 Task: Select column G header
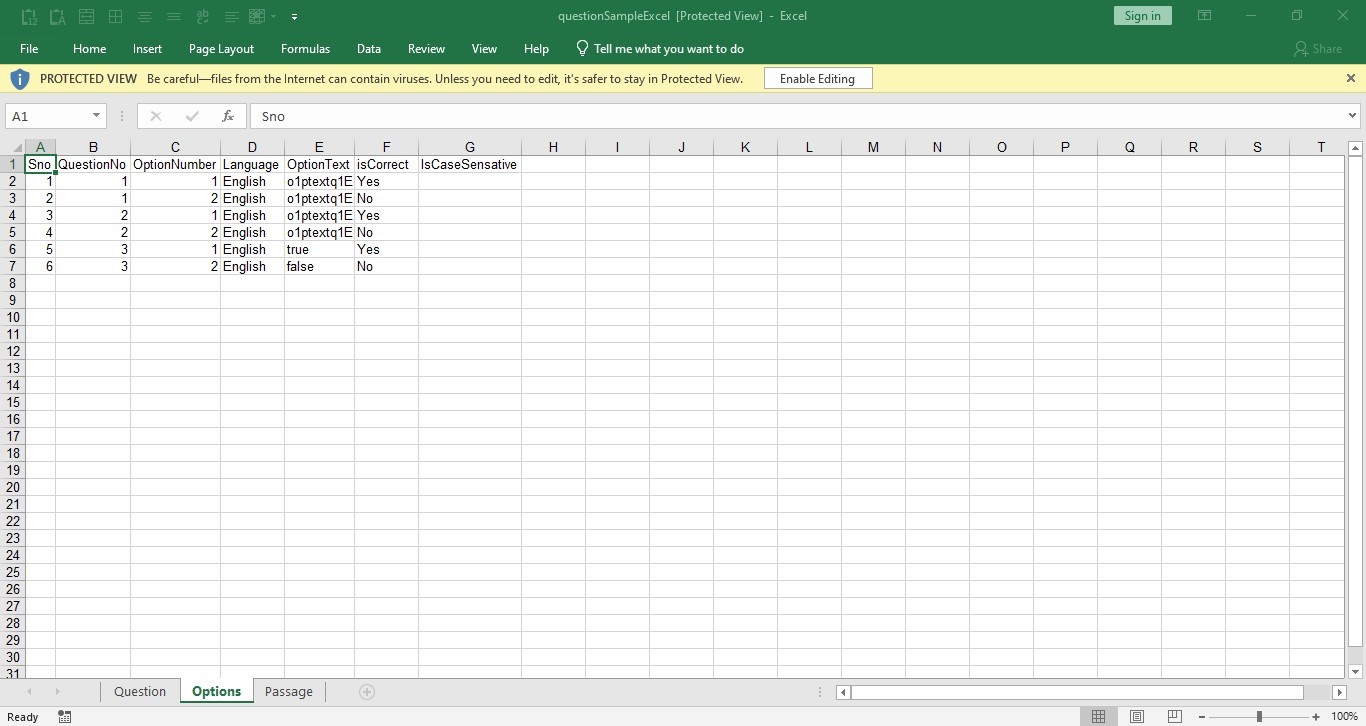470,148
